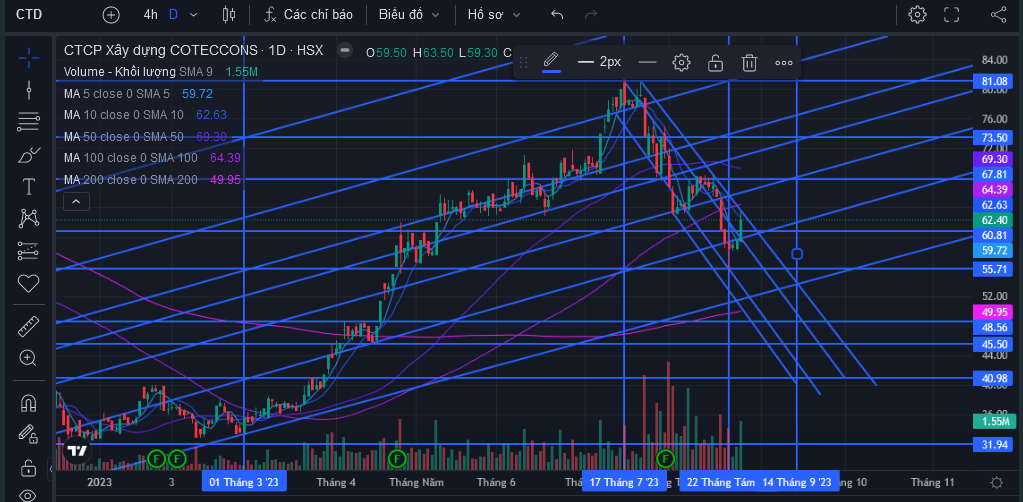The width and height of the screenshot is (1023, 502).
Task: Toggle magnet mode
Action: click(29, 403)
